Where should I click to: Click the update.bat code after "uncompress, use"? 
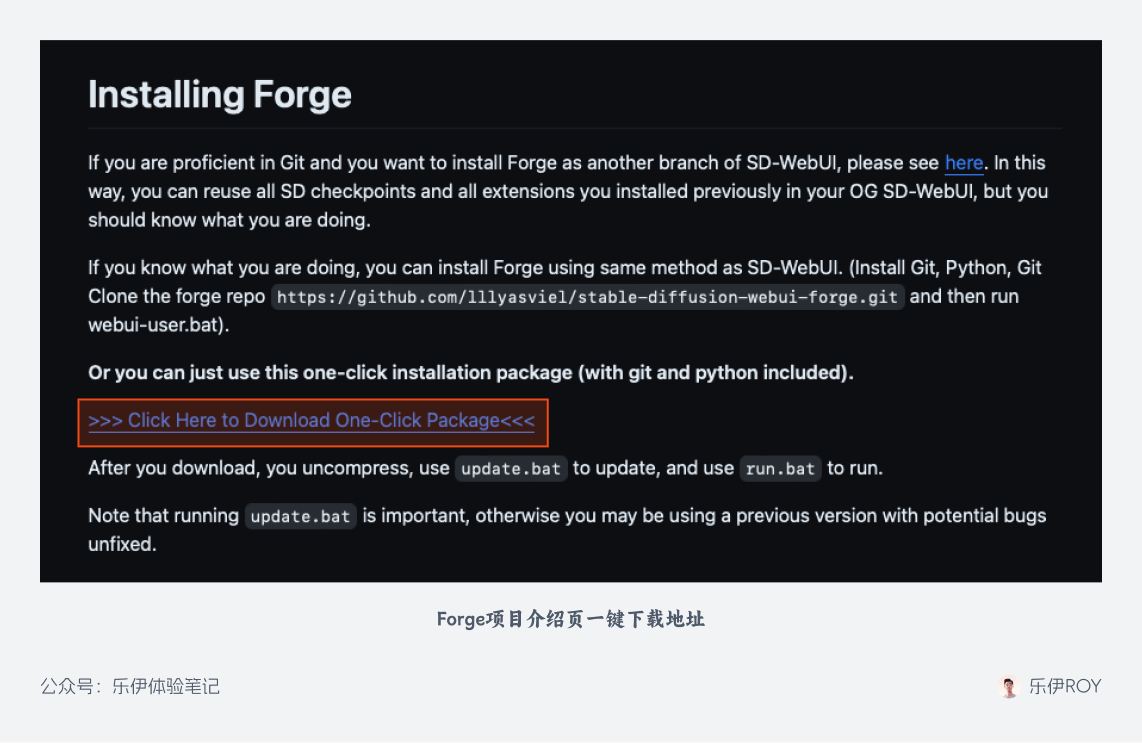tap(511, 468)
